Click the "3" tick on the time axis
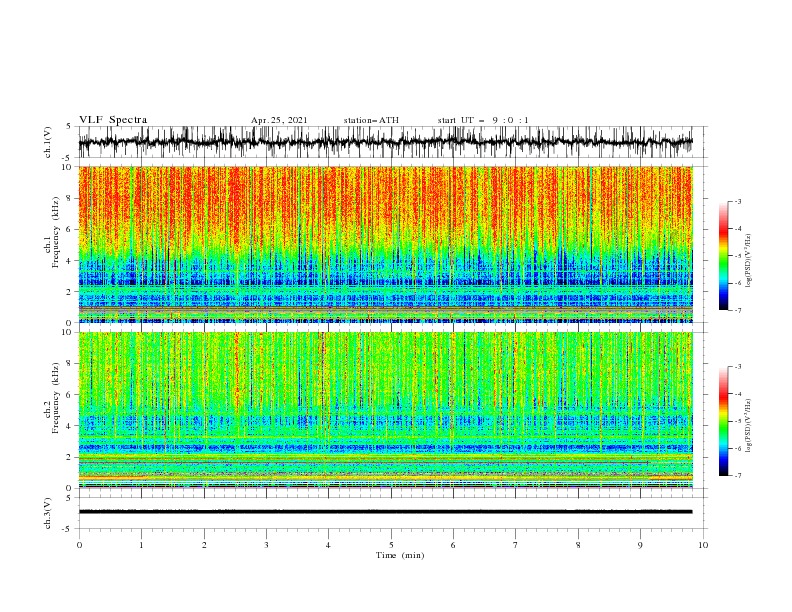Image resolution: width=792 pixels, height=612 pixels. point(266,545)
